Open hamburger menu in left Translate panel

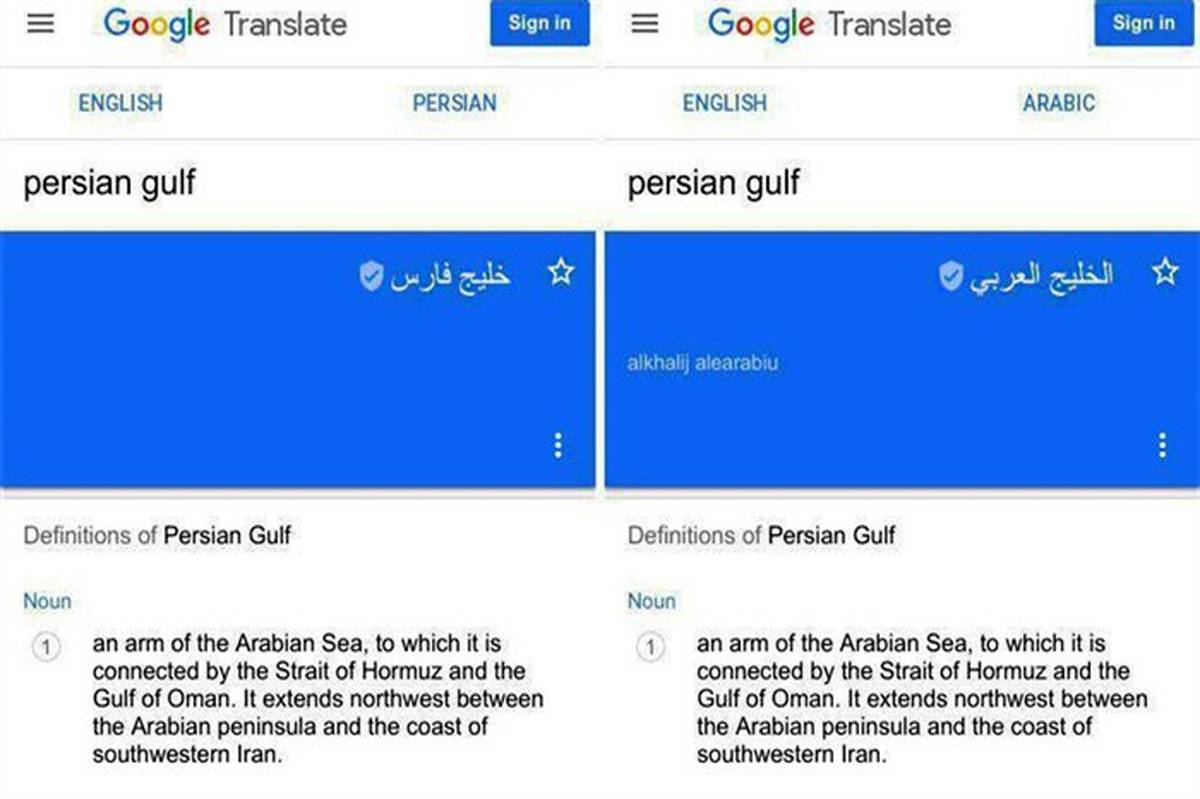coord(40,24)
